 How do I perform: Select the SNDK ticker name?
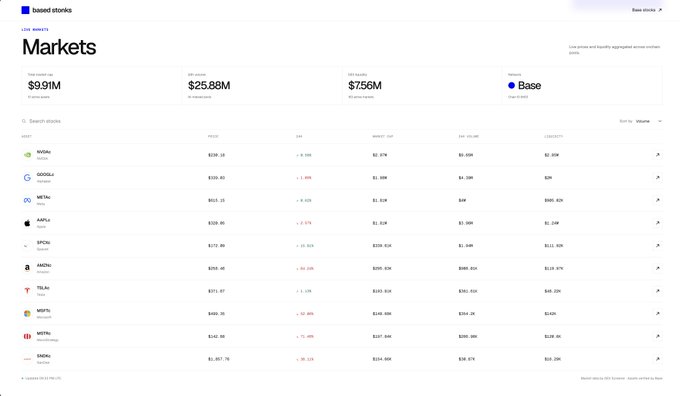coord(44,356)
